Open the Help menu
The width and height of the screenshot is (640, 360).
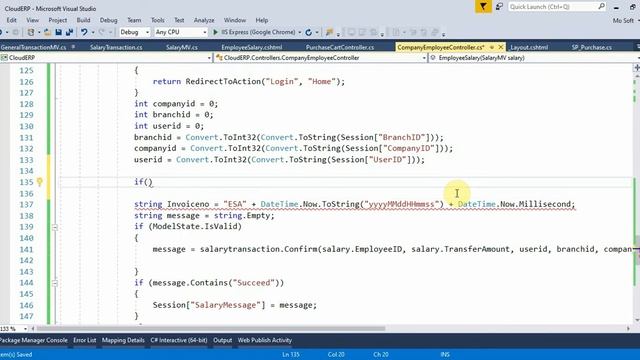262,20
